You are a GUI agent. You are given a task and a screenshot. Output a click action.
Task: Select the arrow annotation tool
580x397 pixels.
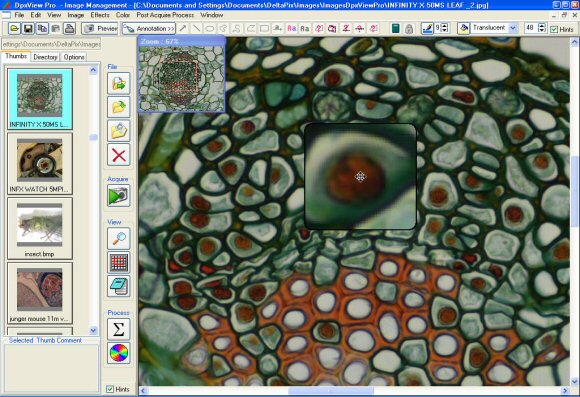(183, 28)
